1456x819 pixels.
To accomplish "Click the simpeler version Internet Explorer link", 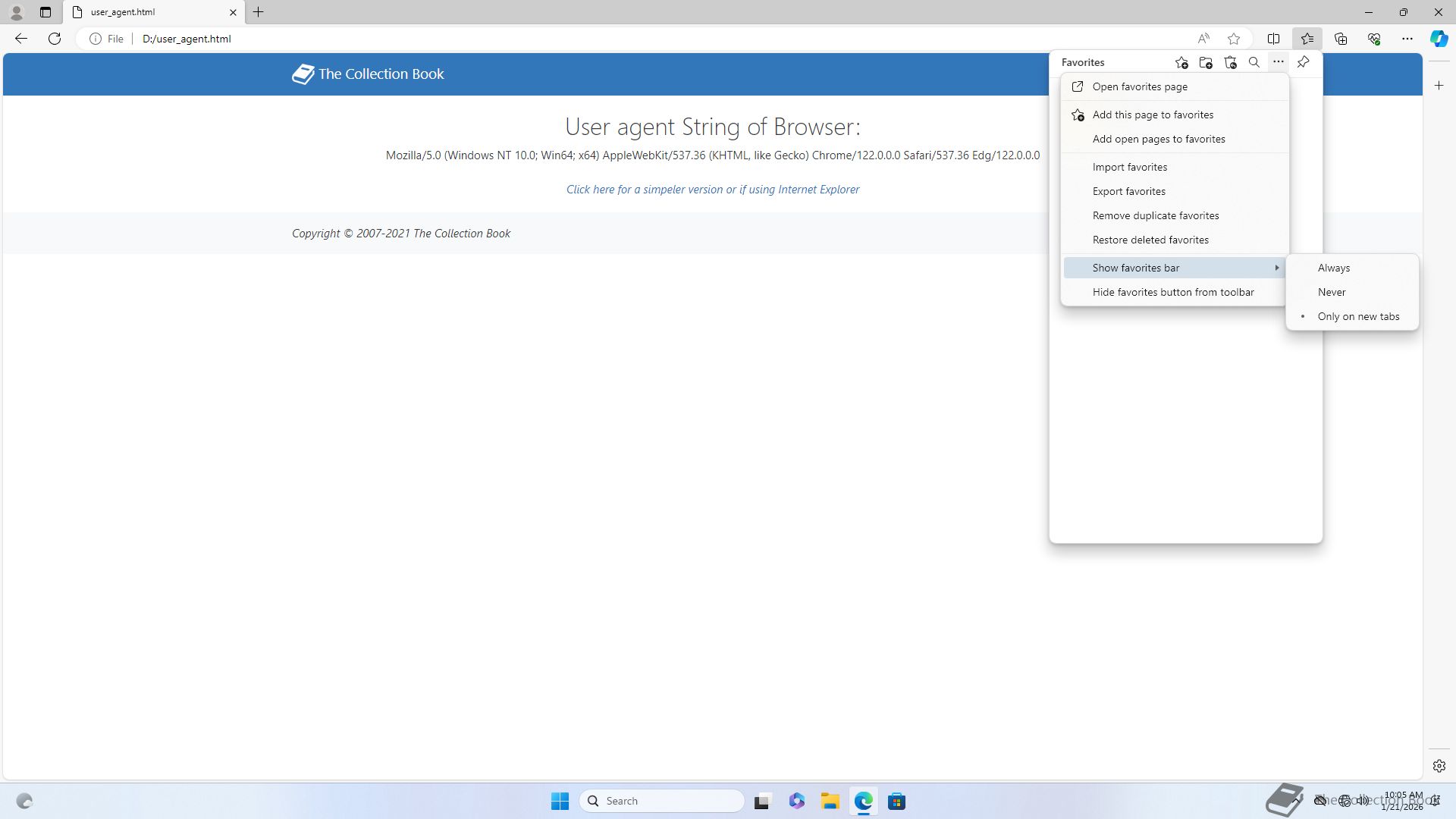I will [712, 190].
